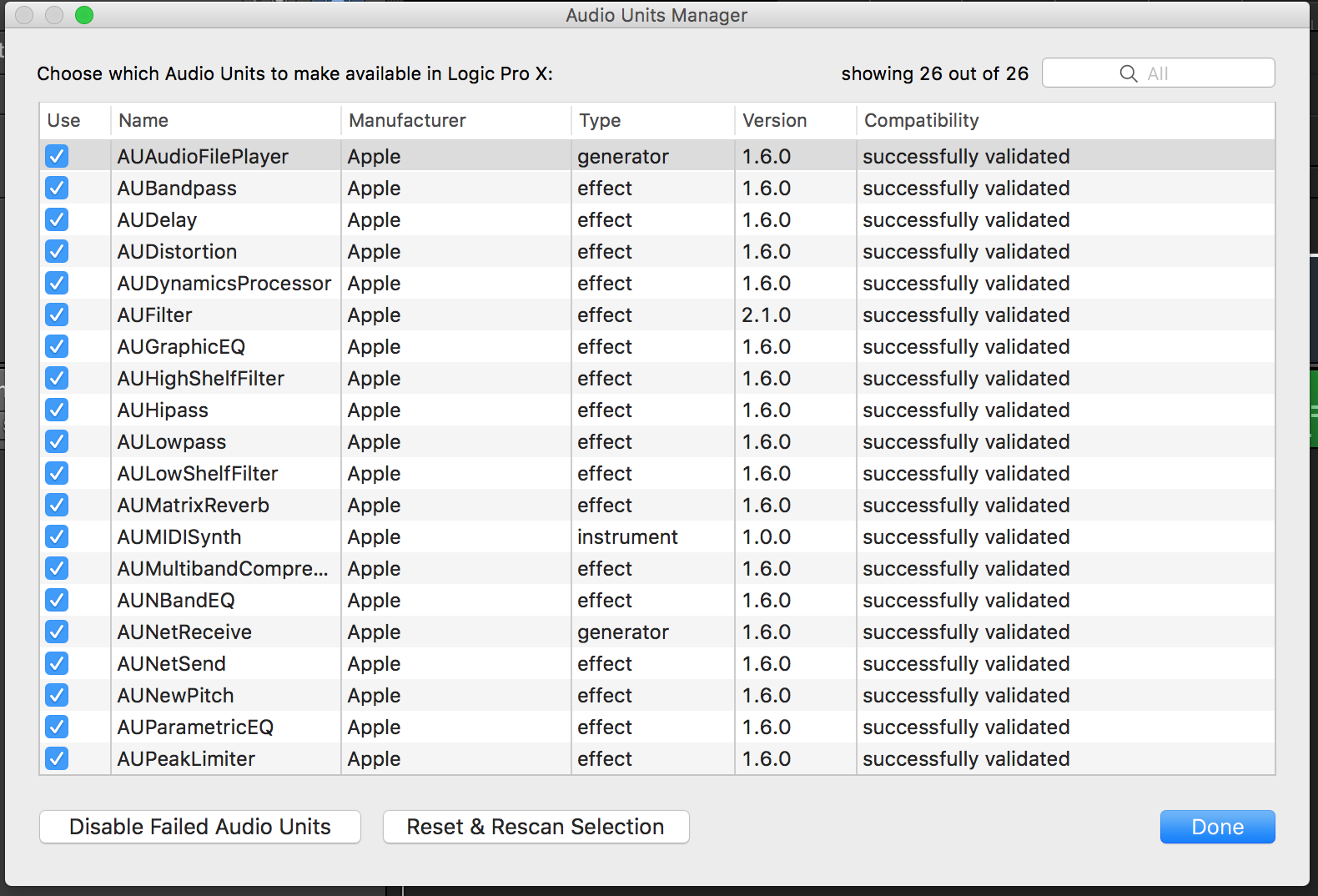Select the AUDistortion row name

point(177,252)
